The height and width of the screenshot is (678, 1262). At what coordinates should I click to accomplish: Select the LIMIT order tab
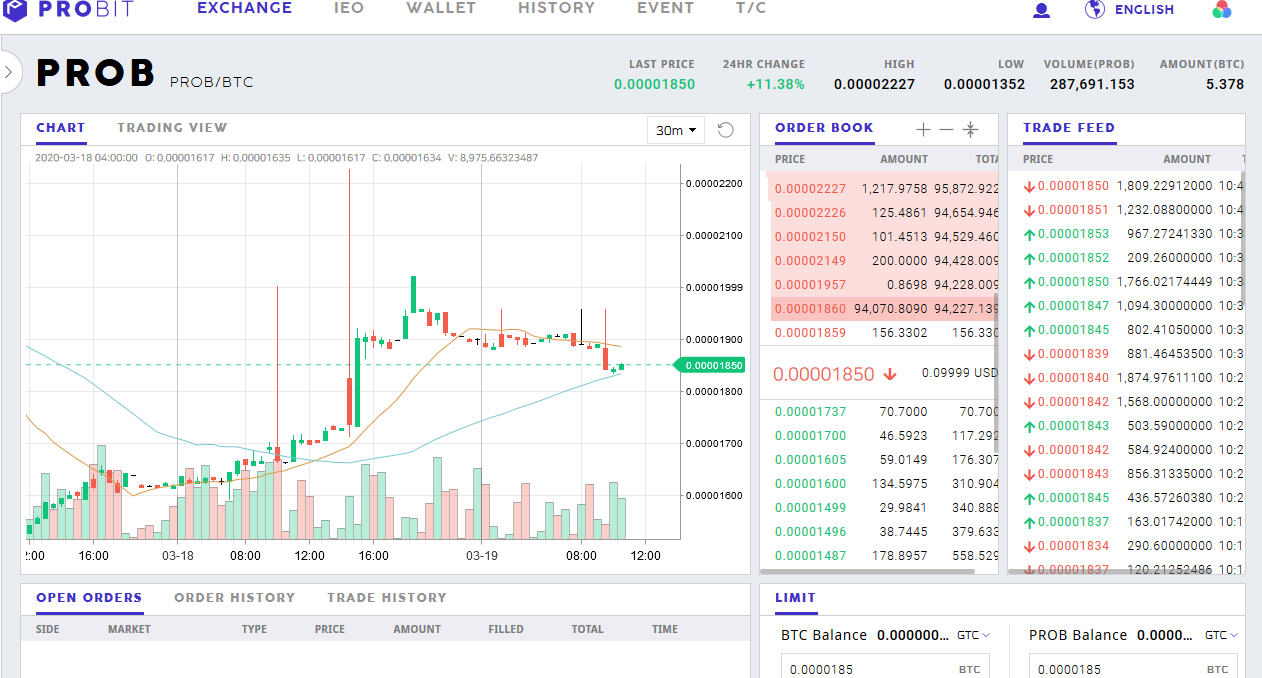796,598
